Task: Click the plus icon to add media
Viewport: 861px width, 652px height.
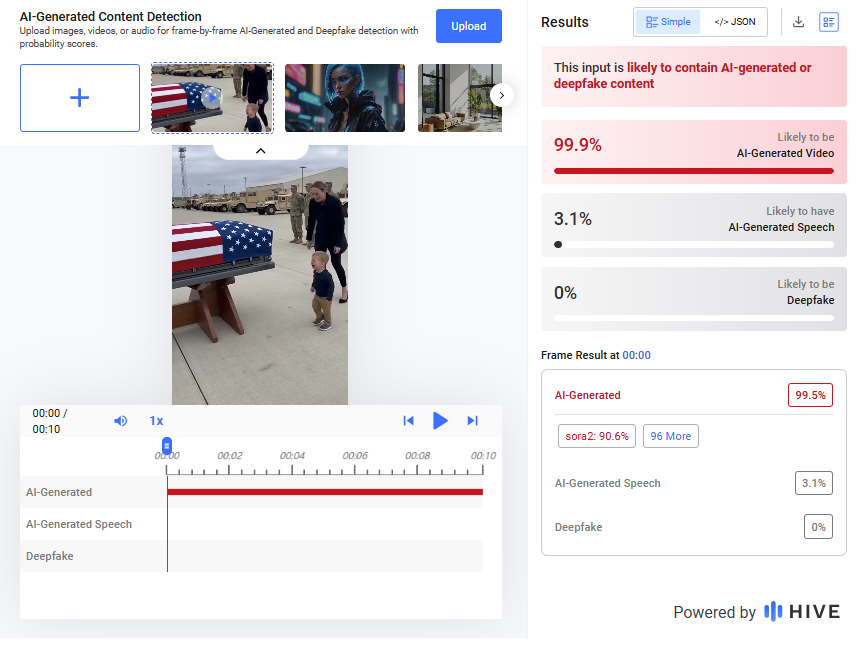Action: pos(80,98)
